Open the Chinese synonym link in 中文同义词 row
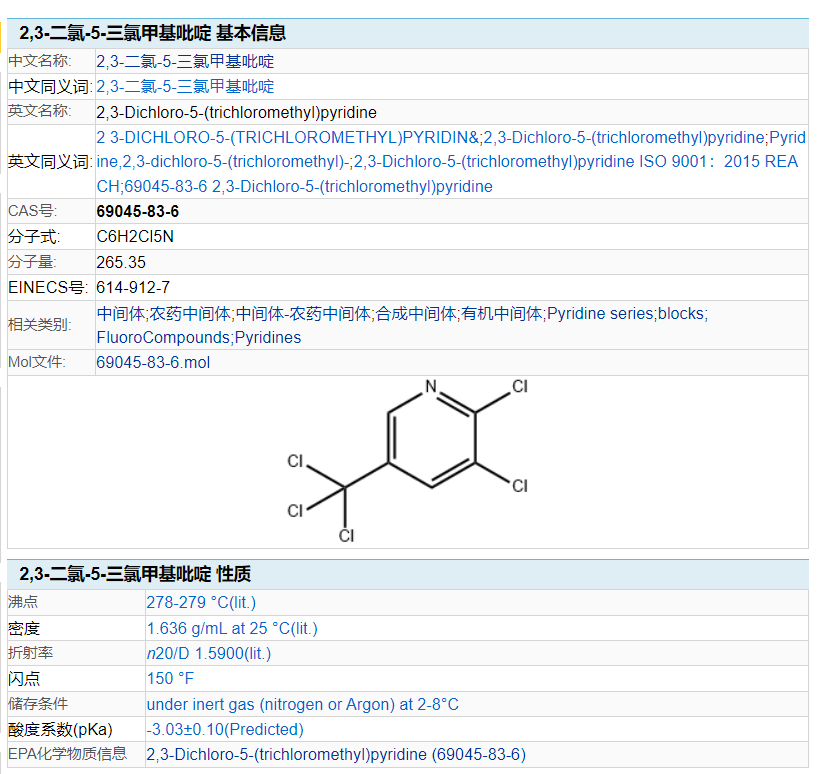The width and height of the screenshot is (818, 774). 185,87
